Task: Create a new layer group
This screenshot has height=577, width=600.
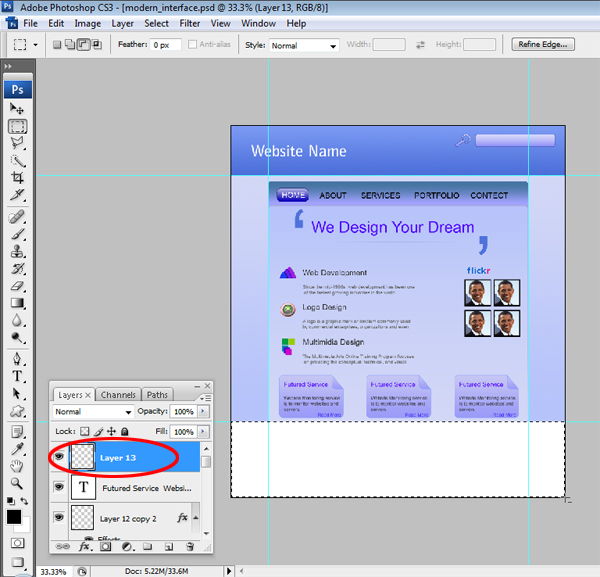Action: [x=148, y=546]
